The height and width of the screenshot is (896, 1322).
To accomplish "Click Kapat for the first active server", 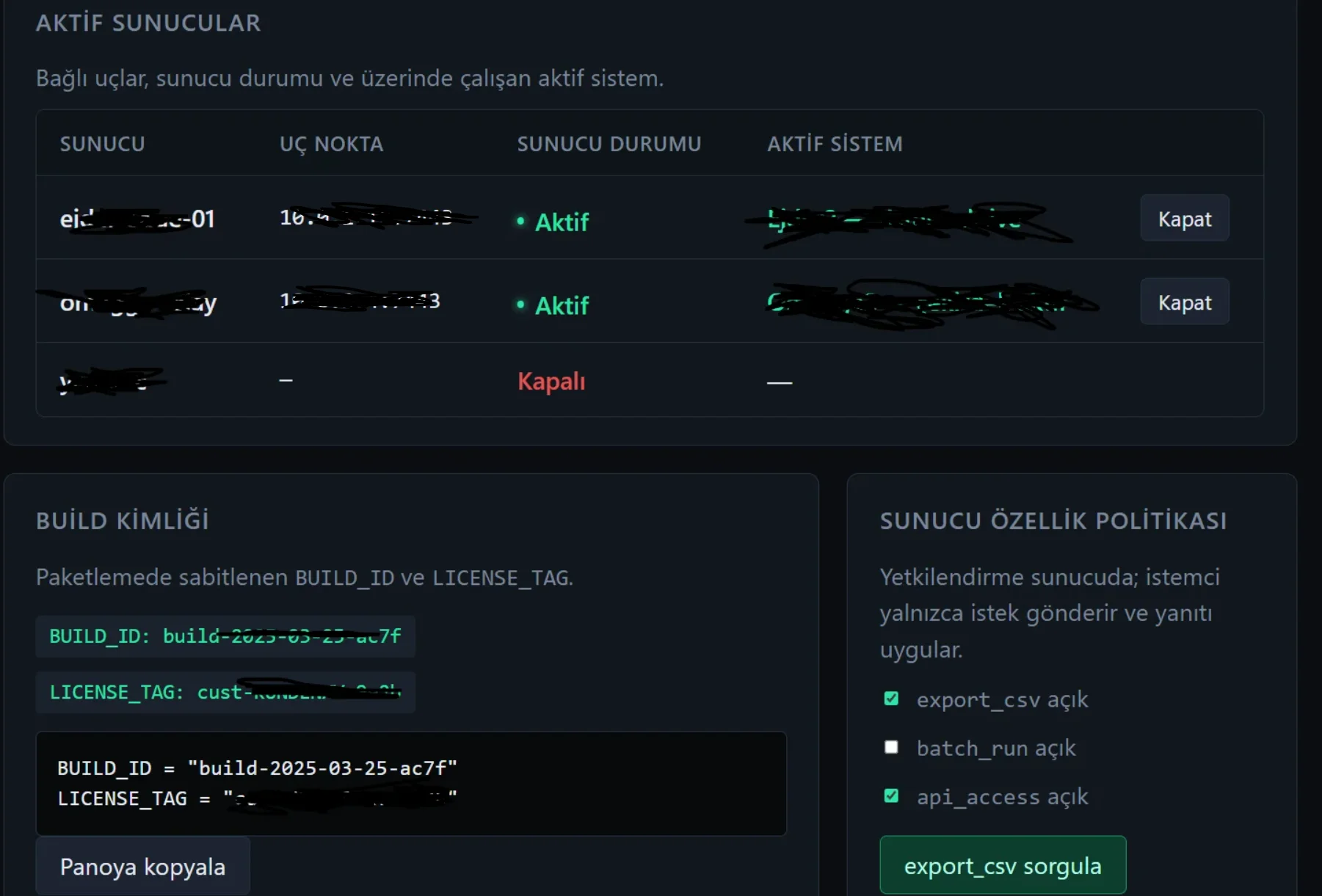I will (x=1184, y=219).
